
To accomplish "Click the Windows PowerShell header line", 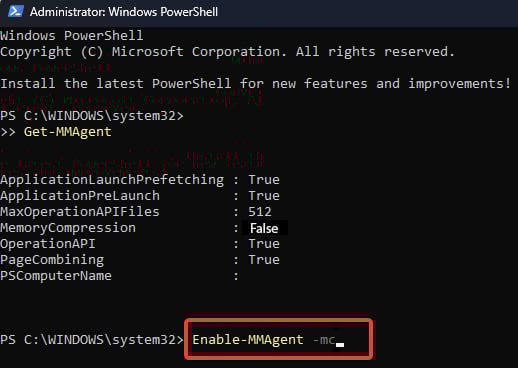I will coord(72,36).
